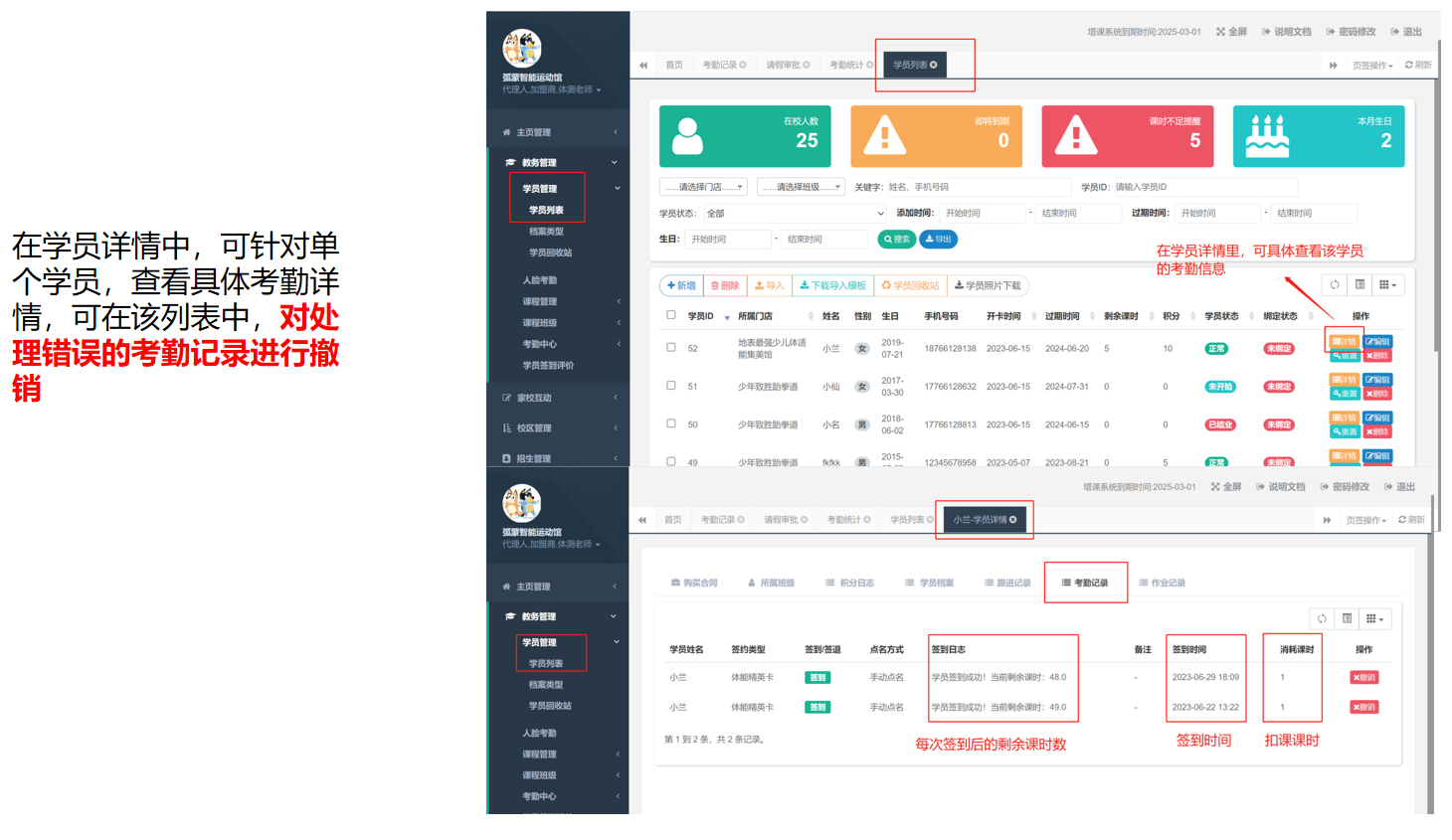Screen dimensions: 1452x840
Task: Open the 请选择门店 store dropdown
Action: click(703, 187)
